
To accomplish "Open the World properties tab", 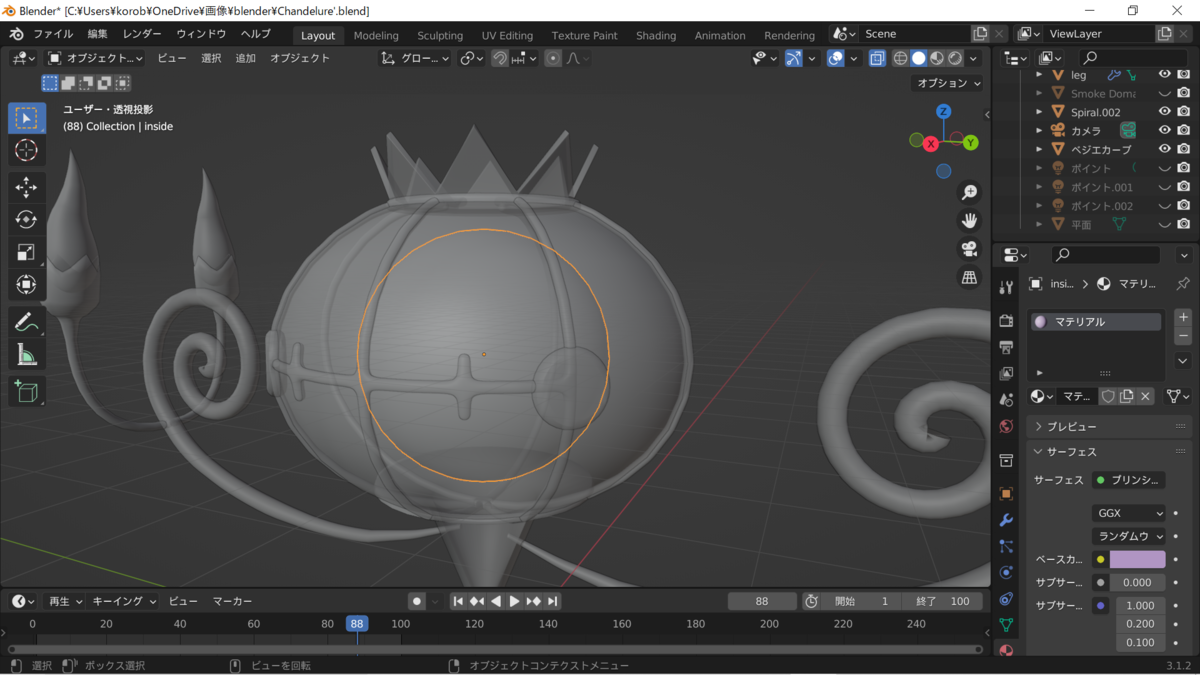I will pos(1006,427).
